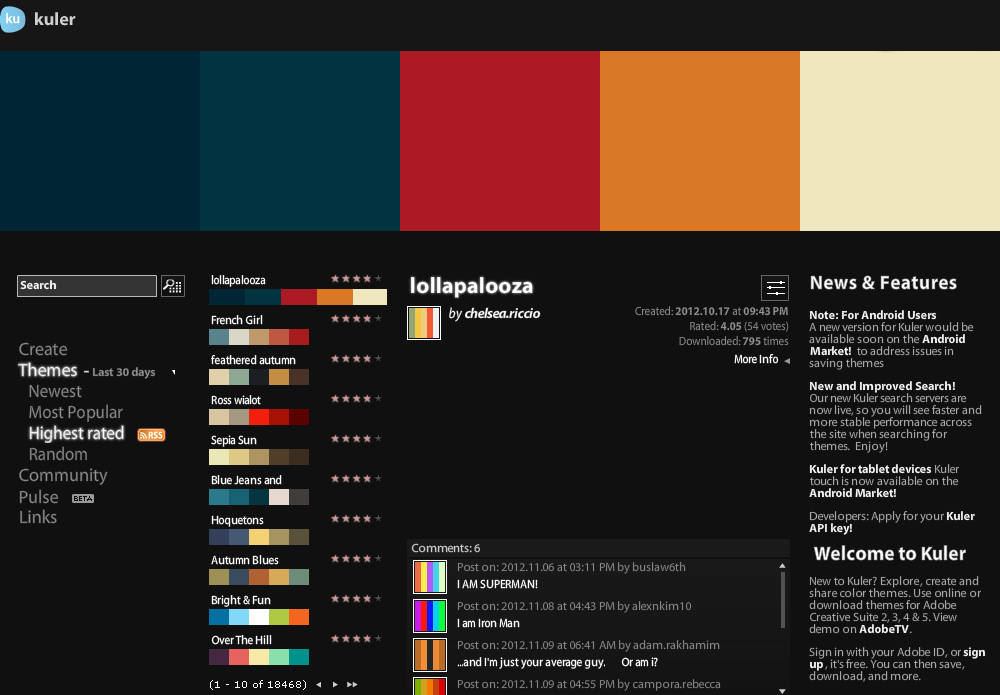Screen dimensions: 1000x695
Task: Click the I AM SUPERMAN! comment
Action: pyautogui.click(x=497, y=584)
